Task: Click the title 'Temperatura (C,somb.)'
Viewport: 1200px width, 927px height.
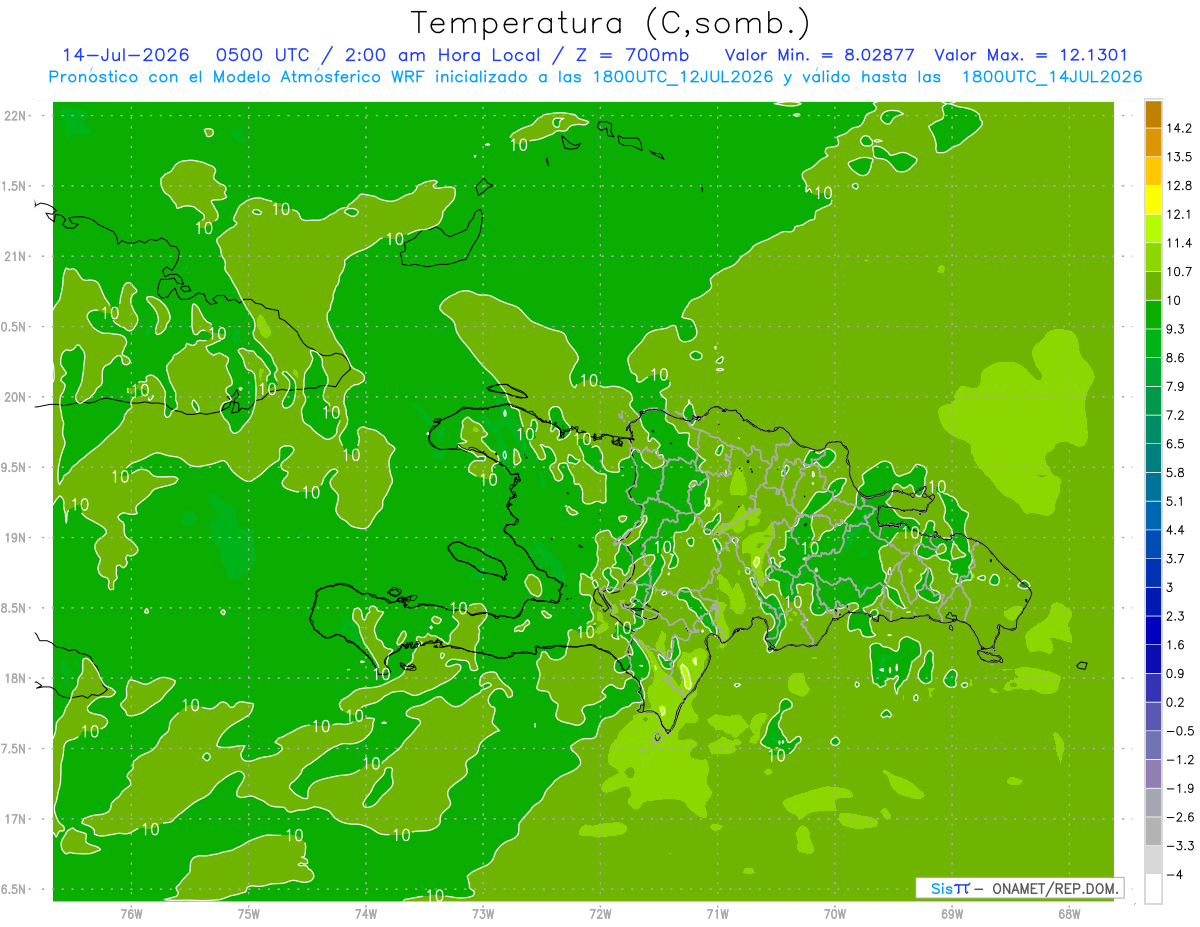Action: pyautogui.click(x=610, y=23)
